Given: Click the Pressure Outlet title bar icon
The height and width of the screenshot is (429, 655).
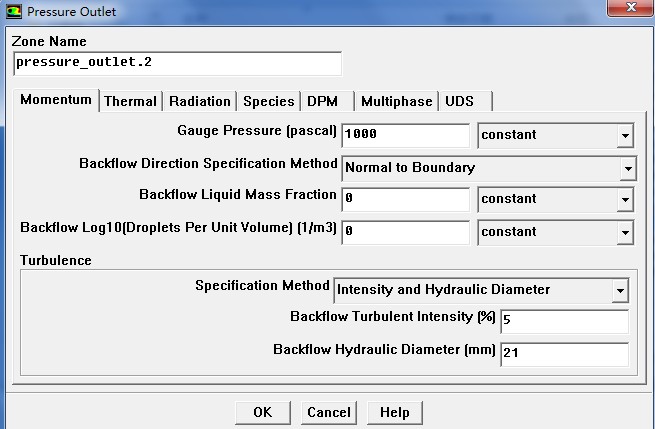Looking at the screenshot, I should pos(13,12).
